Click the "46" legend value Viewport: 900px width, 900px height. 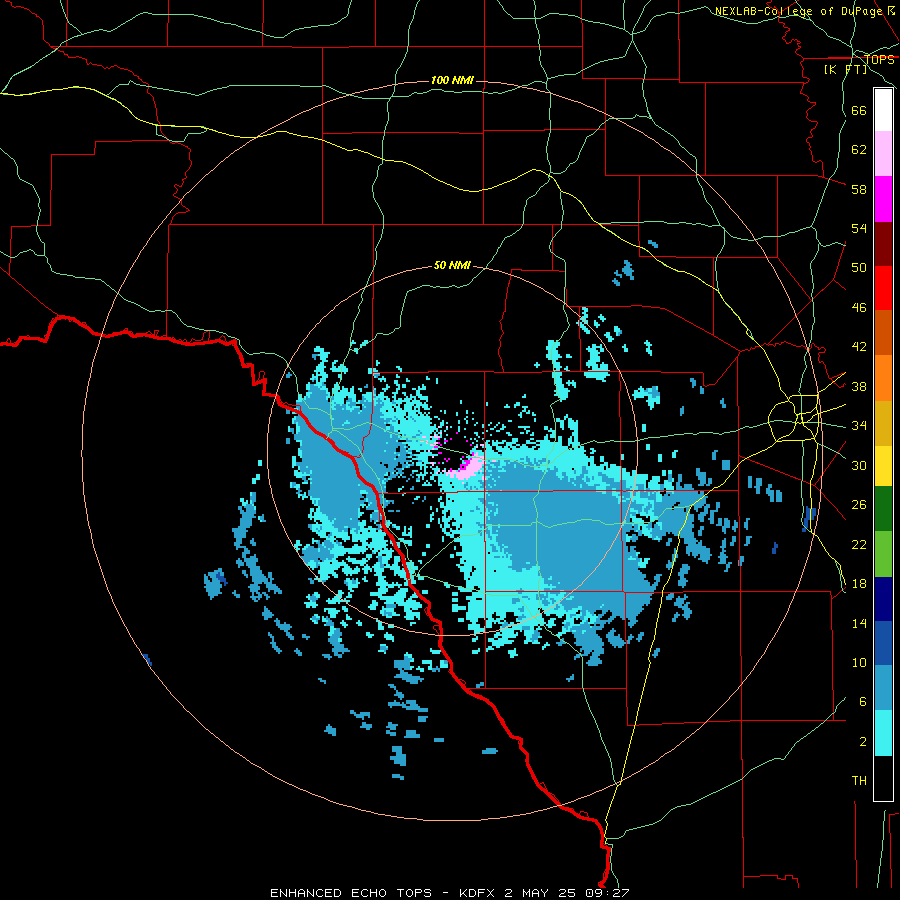[859, 308]
